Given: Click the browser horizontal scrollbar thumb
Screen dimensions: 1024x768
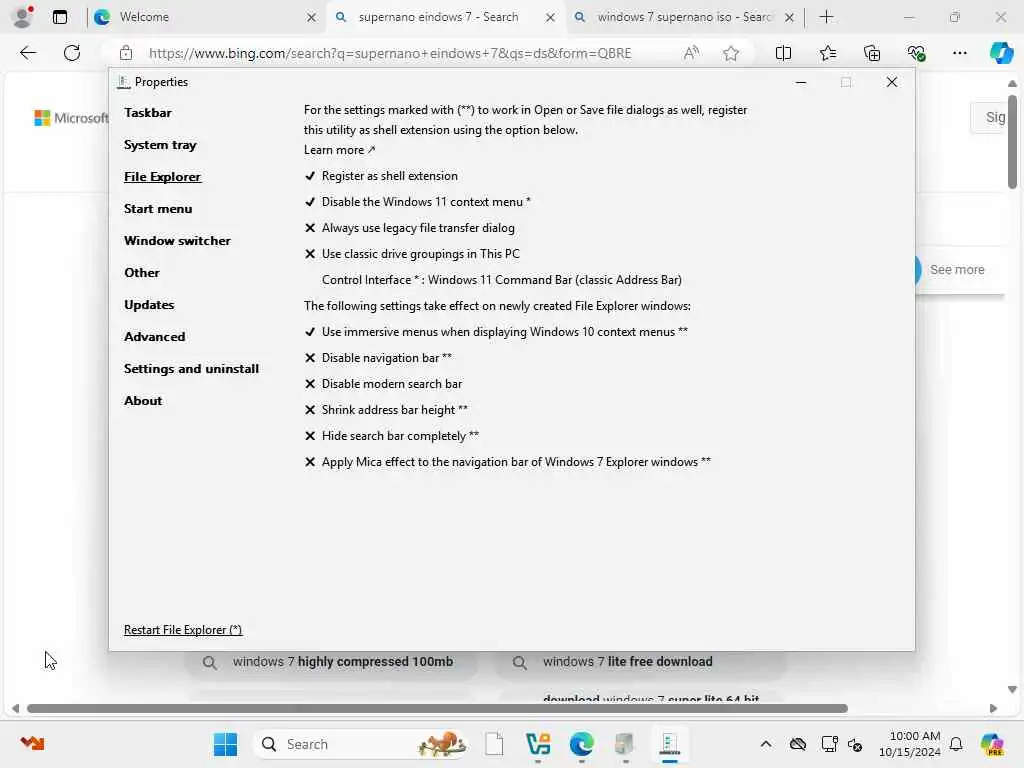Looking at the screenshot, I should click(437, 709).
